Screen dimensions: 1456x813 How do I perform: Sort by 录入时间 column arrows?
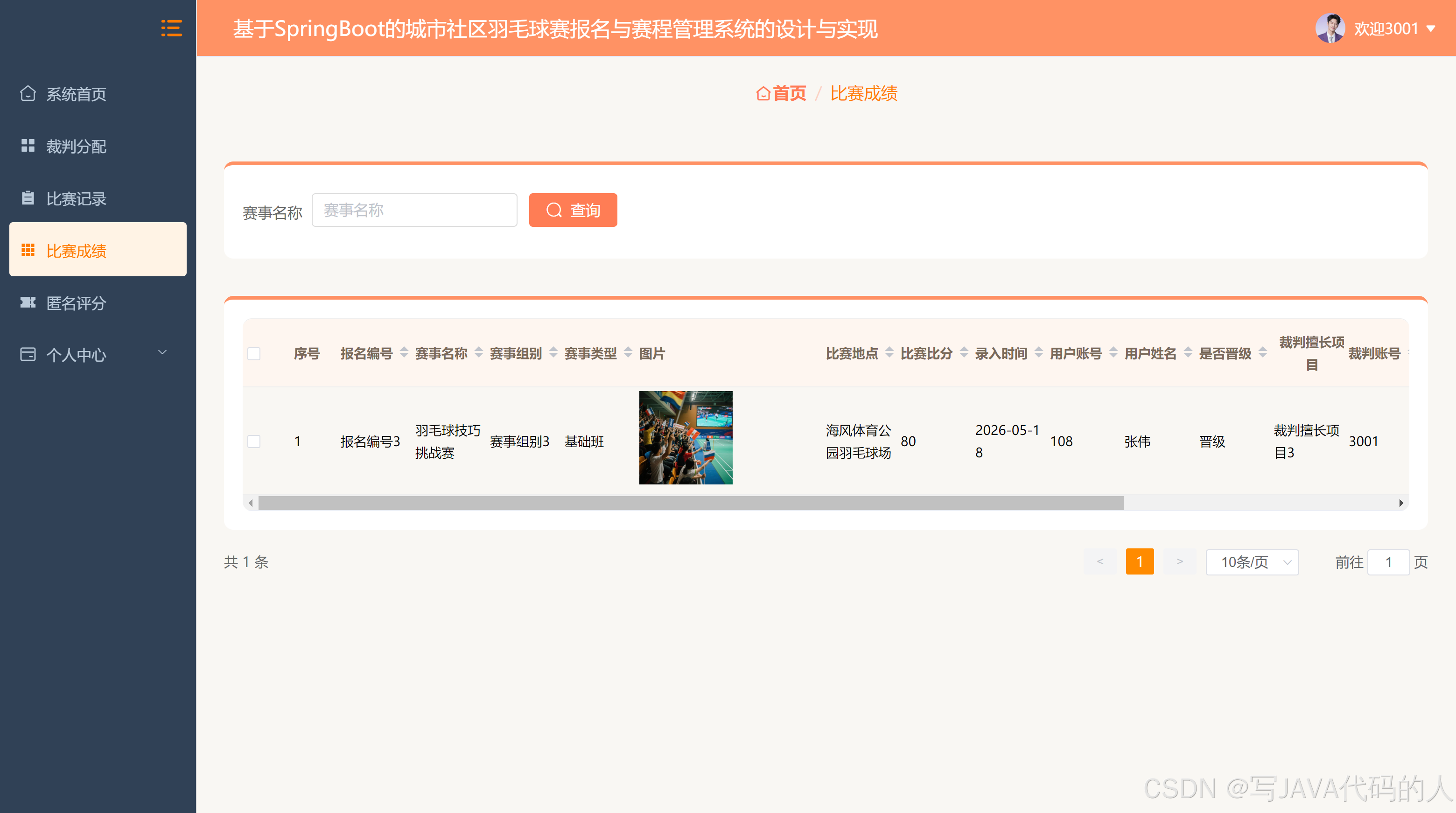1039,353
